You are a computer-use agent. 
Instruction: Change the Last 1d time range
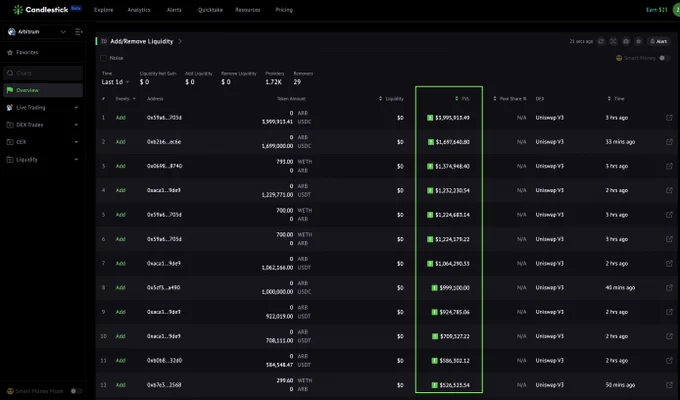(115, 82)
